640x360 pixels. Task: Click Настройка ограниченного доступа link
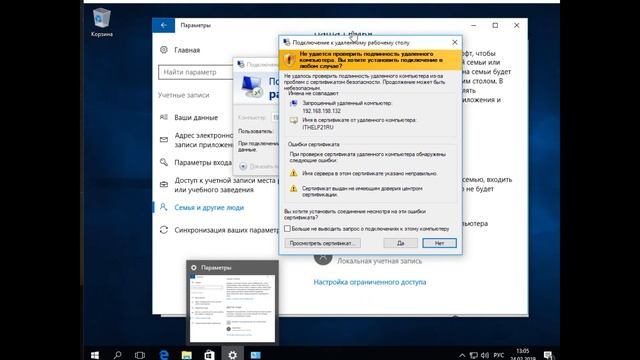click(x=370, y=282)
